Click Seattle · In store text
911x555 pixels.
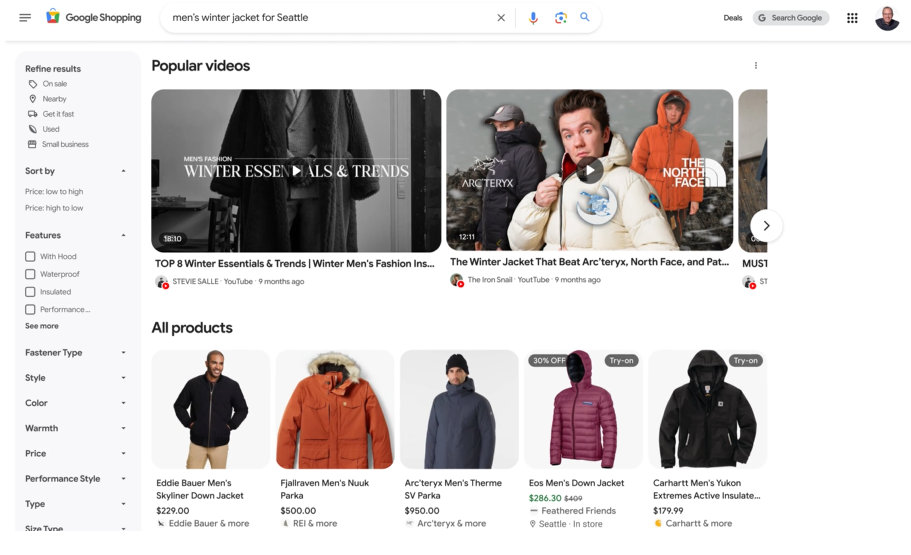571,524
